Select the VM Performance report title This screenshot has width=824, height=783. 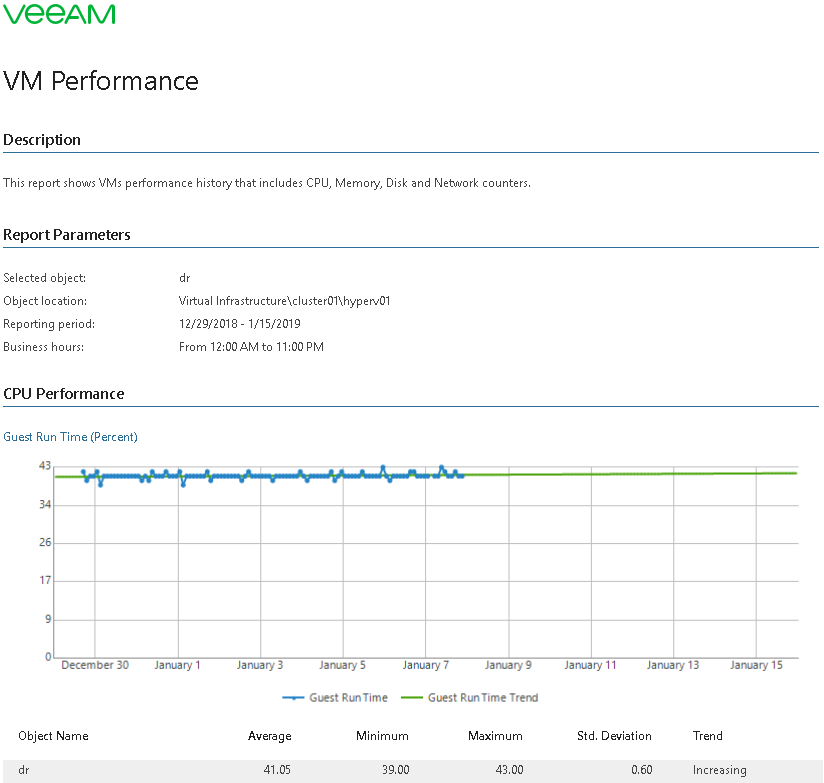(101, 81)
